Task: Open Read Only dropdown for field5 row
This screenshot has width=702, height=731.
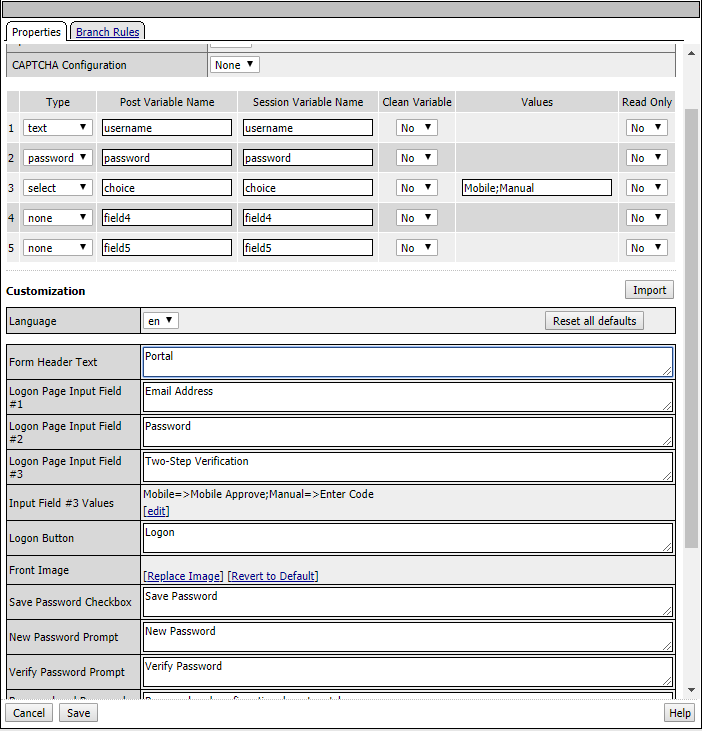Action: pos(647,248)
